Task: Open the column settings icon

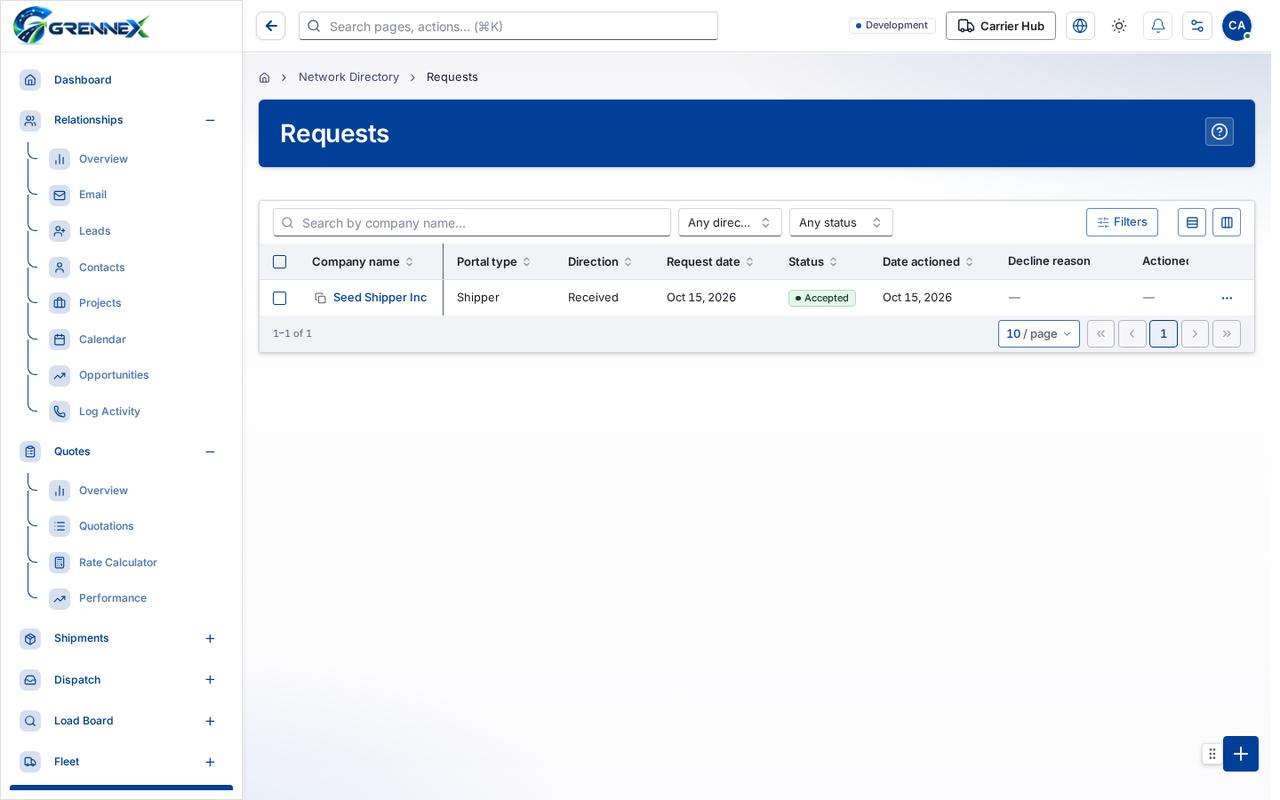Action: click(x=1227, y=222)
